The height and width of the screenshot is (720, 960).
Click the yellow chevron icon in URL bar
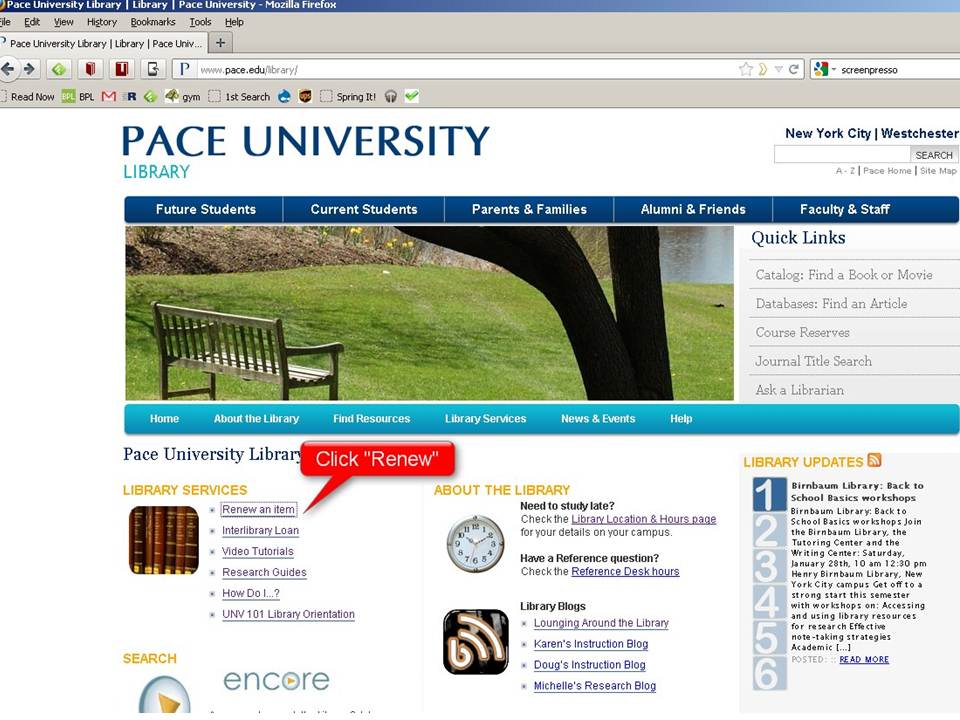point(763,69)
